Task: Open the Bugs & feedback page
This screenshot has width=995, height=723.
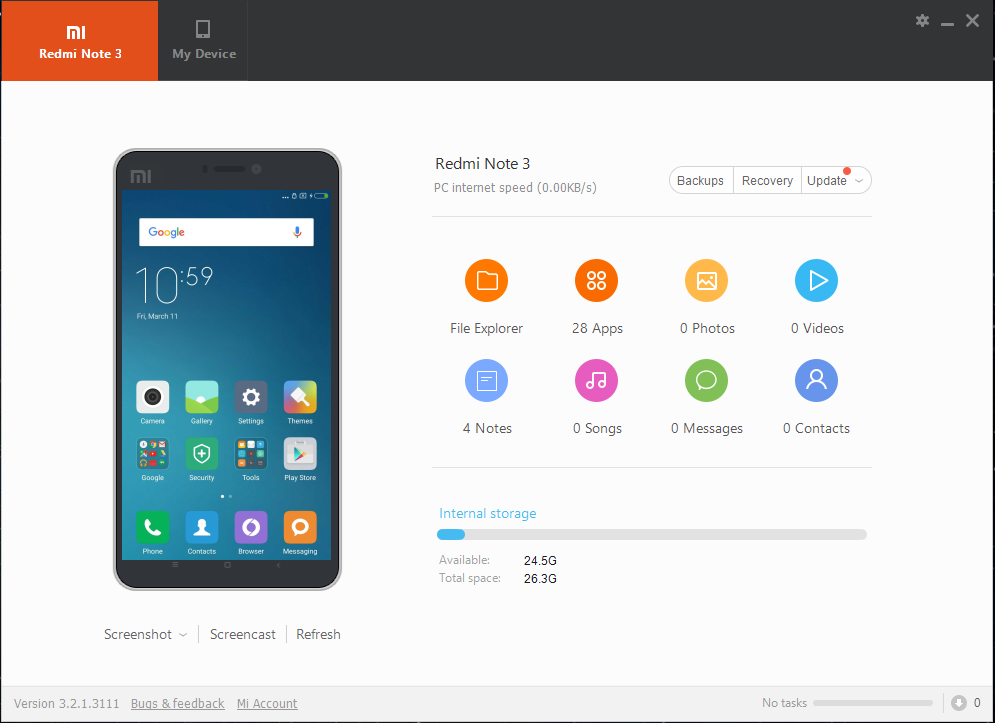Action: click(x=177, y=703)
